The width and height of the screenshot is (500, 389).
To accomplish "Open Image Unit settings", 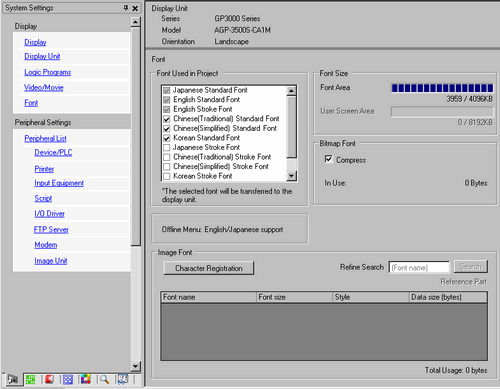I will (51, 260).
